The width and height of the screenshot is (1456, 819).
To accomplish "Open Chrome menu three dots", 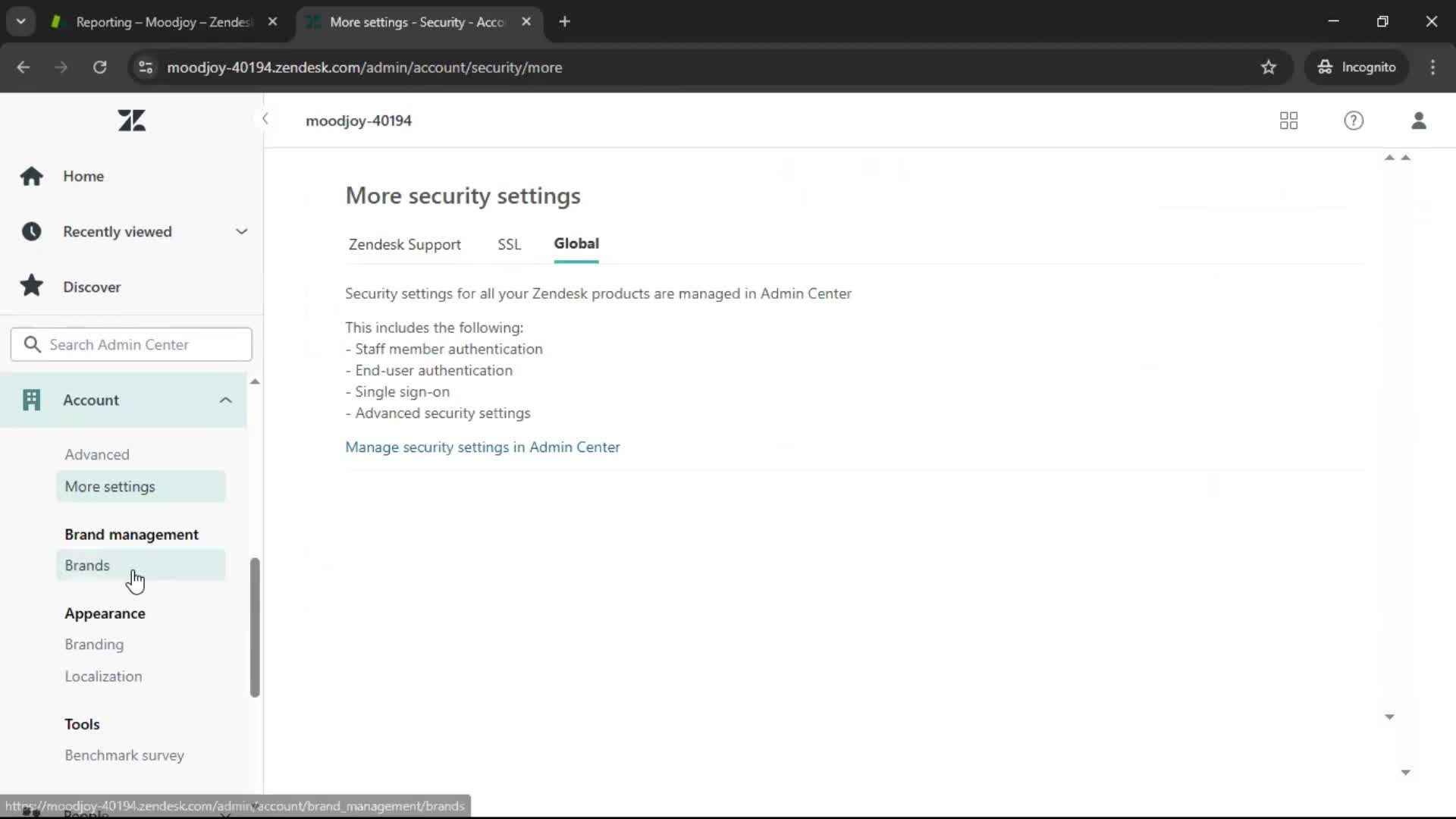I will pos(1432,67).
